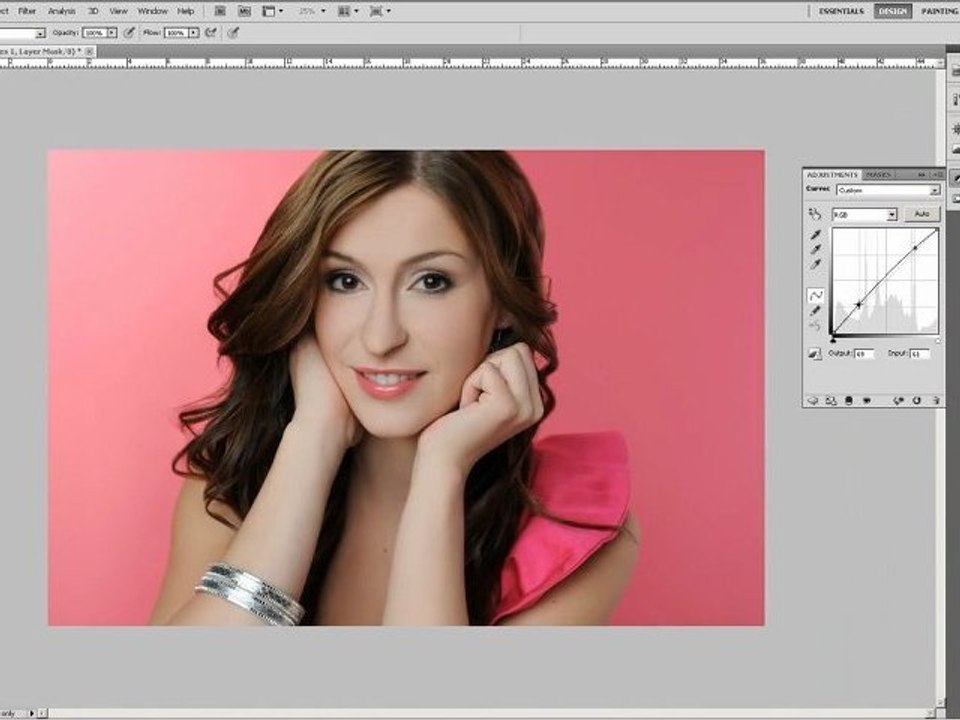Switch to the Design workspace
The height and width of the screenshot is (720, 960).
coord(893,11)
